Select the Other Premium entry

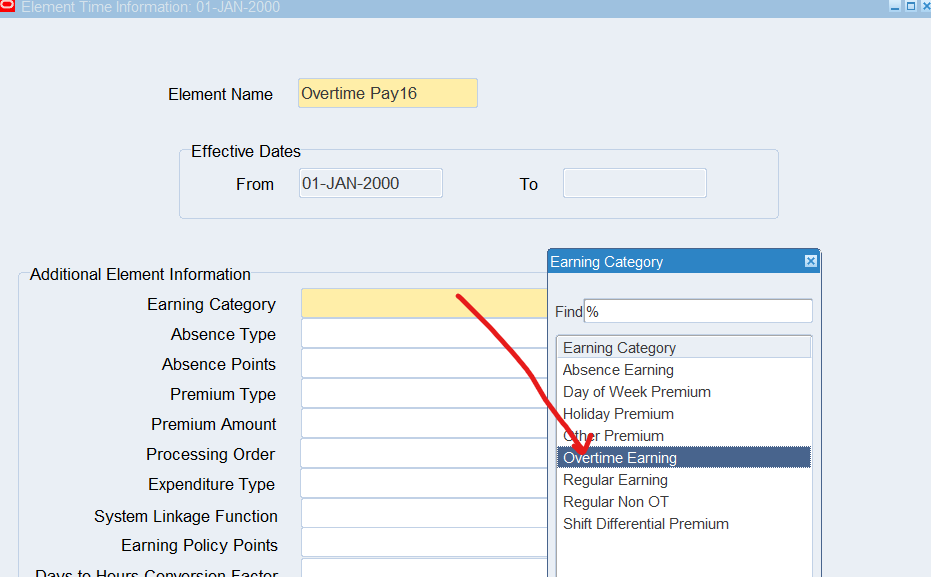[613, 436]
